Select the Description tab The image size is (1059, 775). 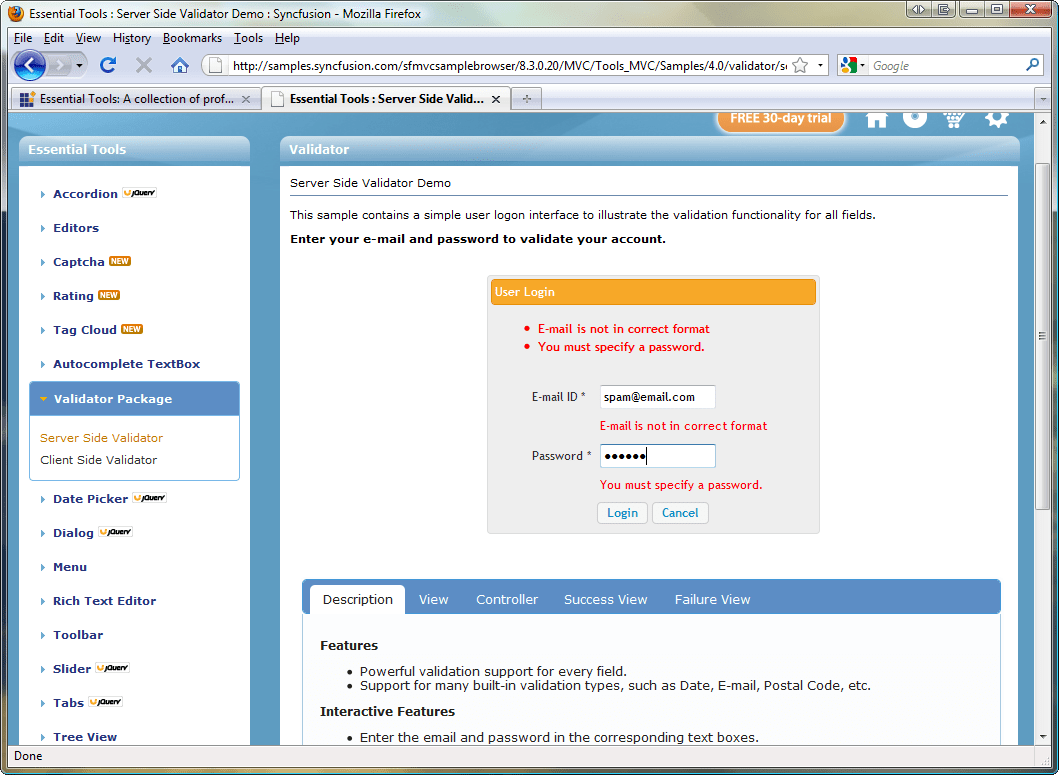click(x=357, y=599)
